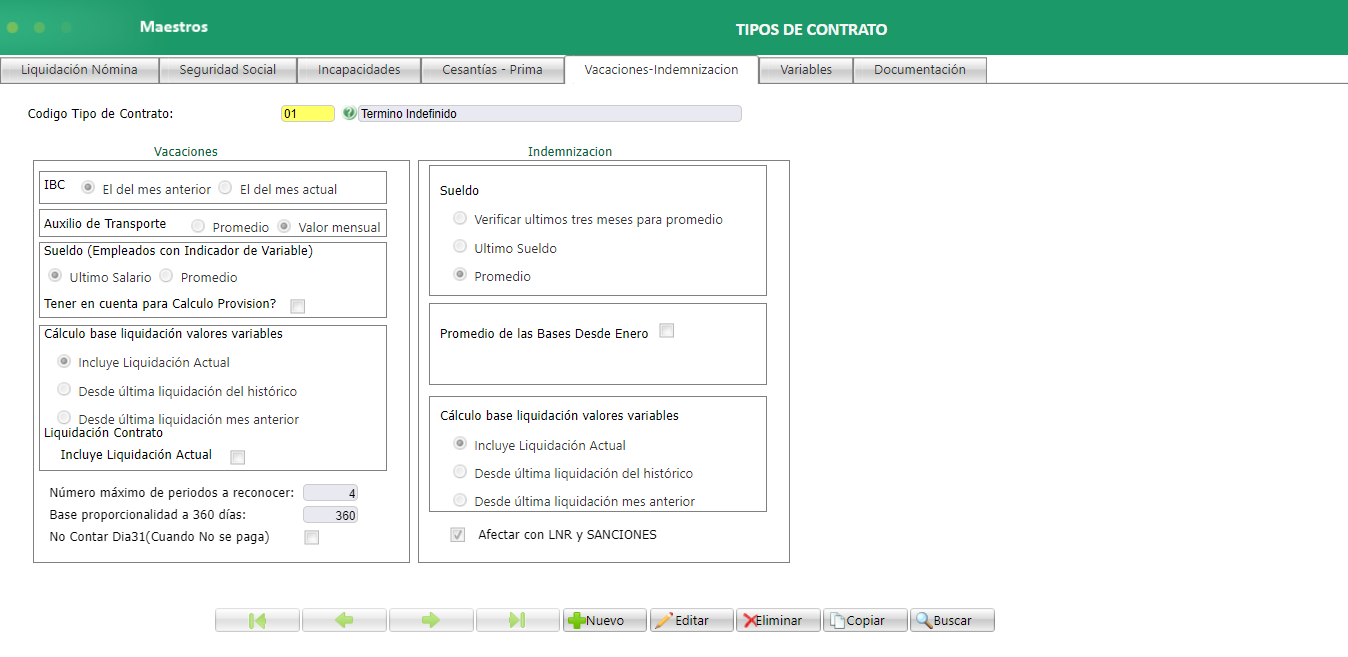Toggle Liquidación Contrato 'Incluye Liquidación Actual' checkbox
Viewport: 1348px width, 657px height.
point(238,457)
